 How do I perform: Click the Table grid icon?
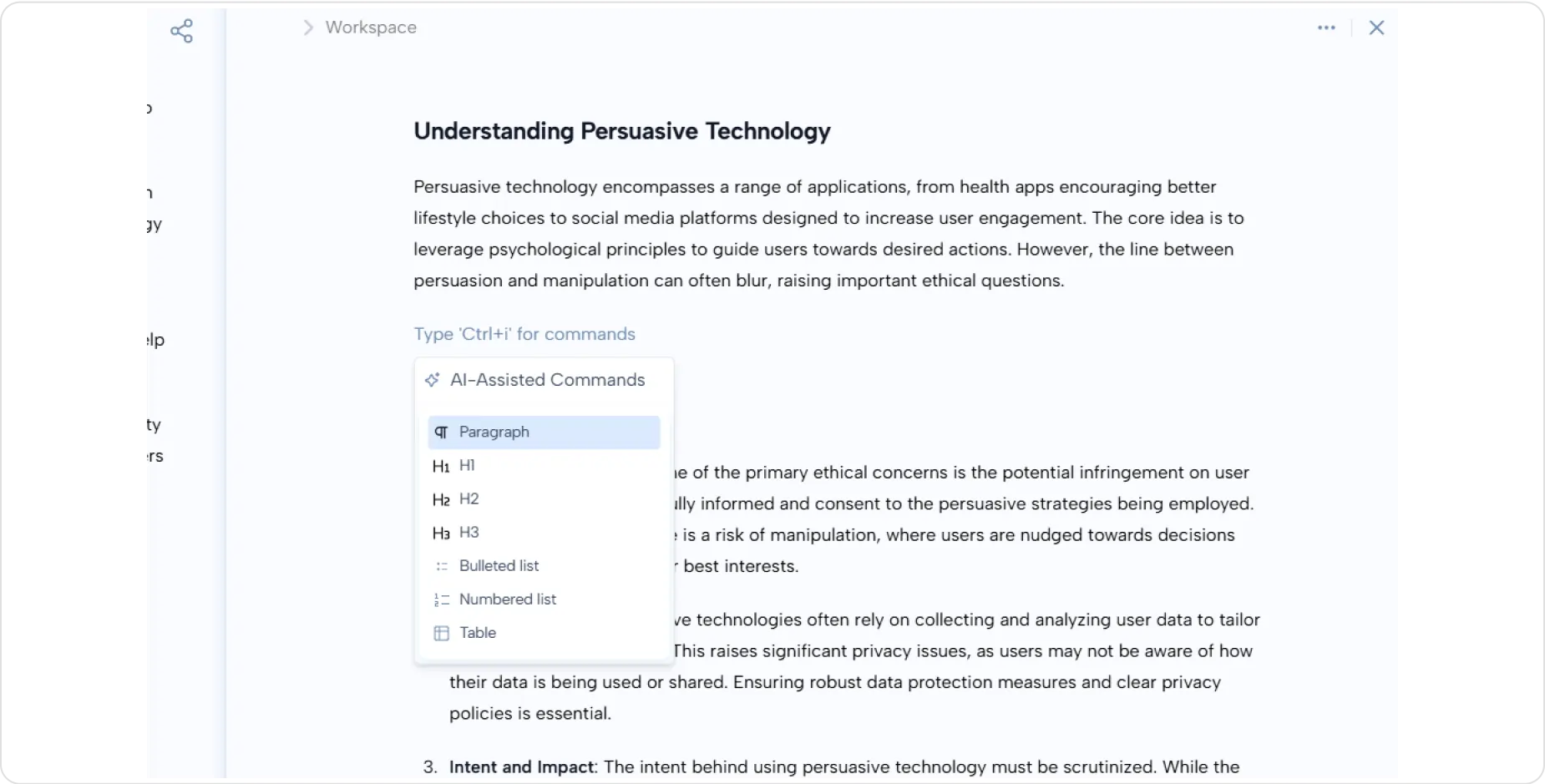pyautogui.click(x=441, y=633)
